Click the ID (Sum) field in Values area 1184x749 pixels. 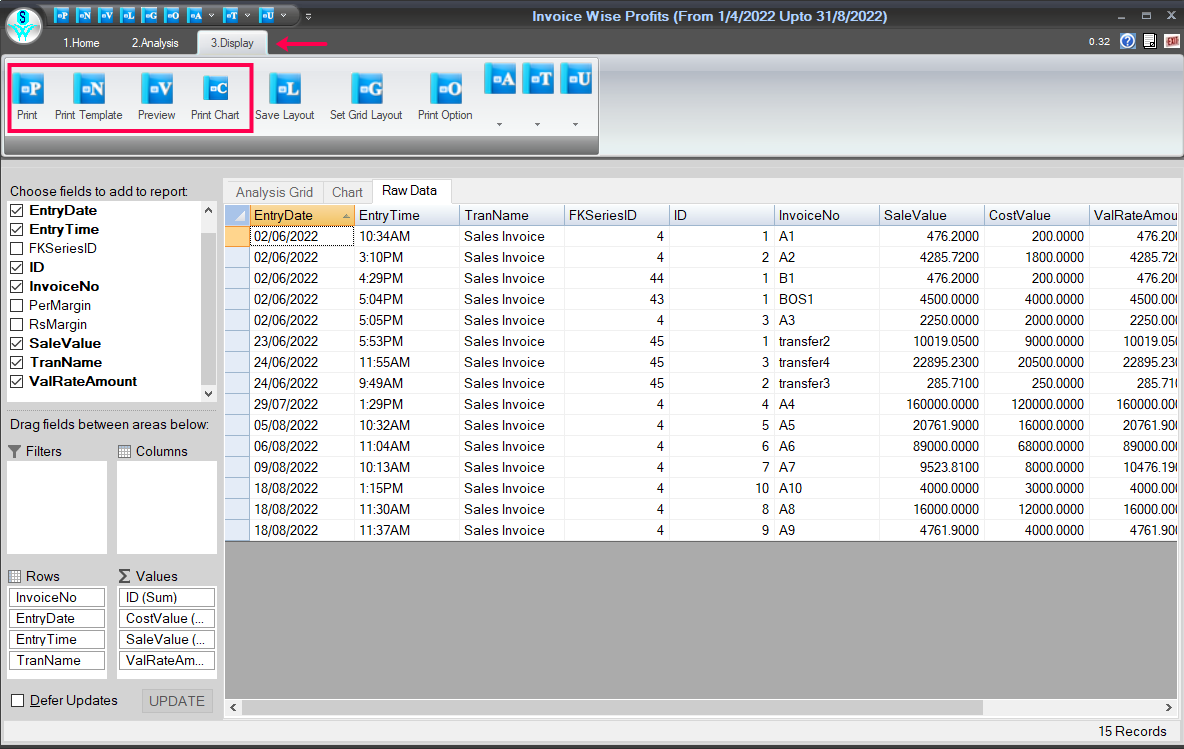(x=167, y=597)
